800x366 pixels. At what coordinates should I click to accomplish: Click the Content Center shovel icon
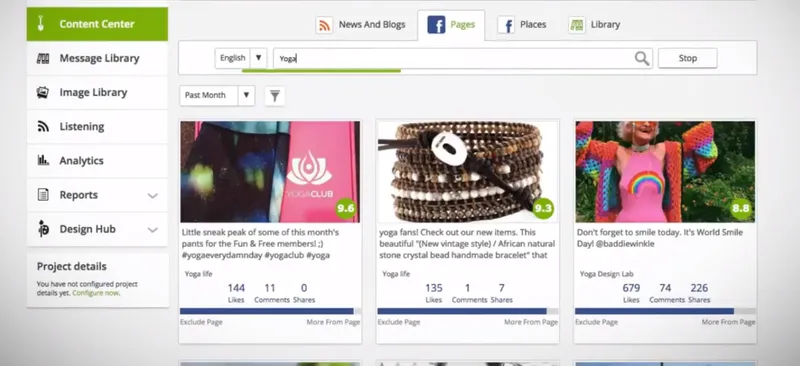41,24
